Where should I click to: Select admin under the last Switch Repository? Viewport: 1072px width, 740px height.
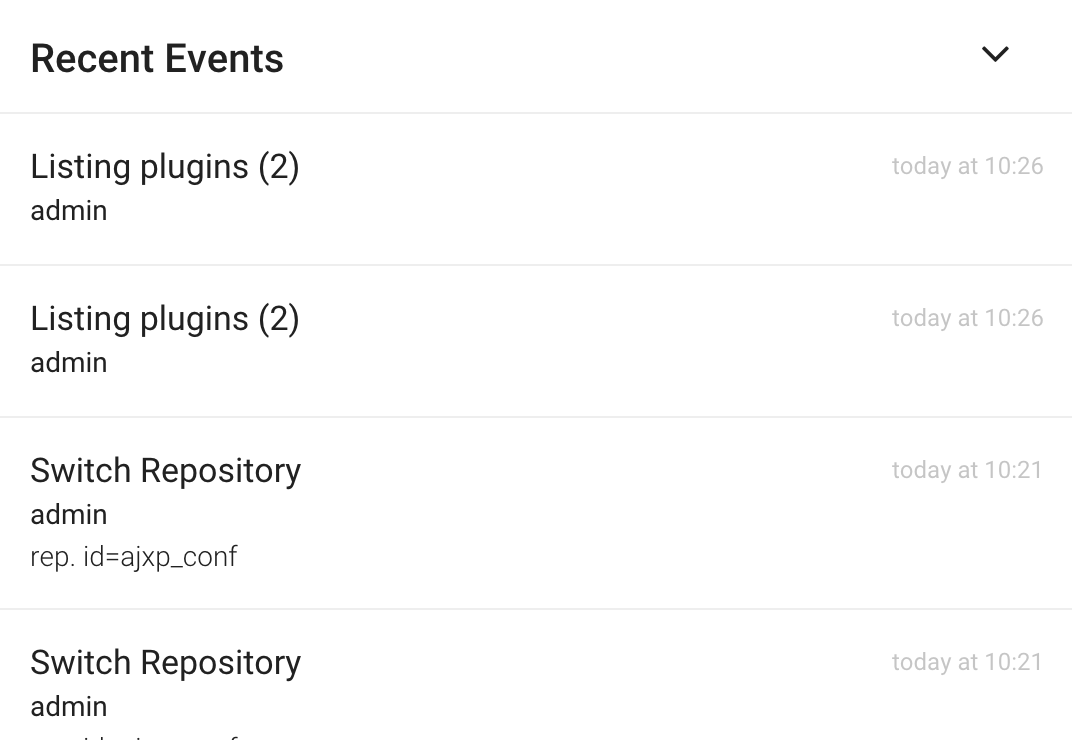click(69, 706)
